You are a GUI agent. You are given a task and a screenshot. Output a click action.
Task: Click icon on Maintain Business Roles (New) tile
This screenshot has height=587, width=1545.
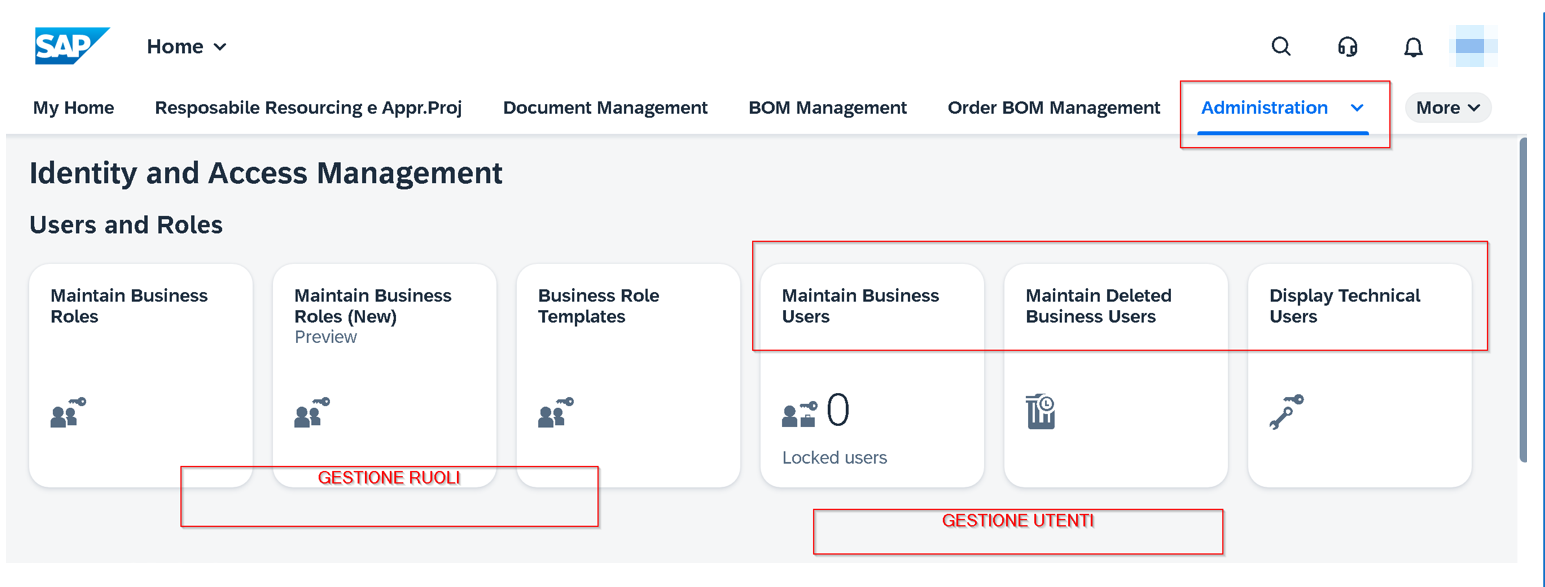(312, 413)
